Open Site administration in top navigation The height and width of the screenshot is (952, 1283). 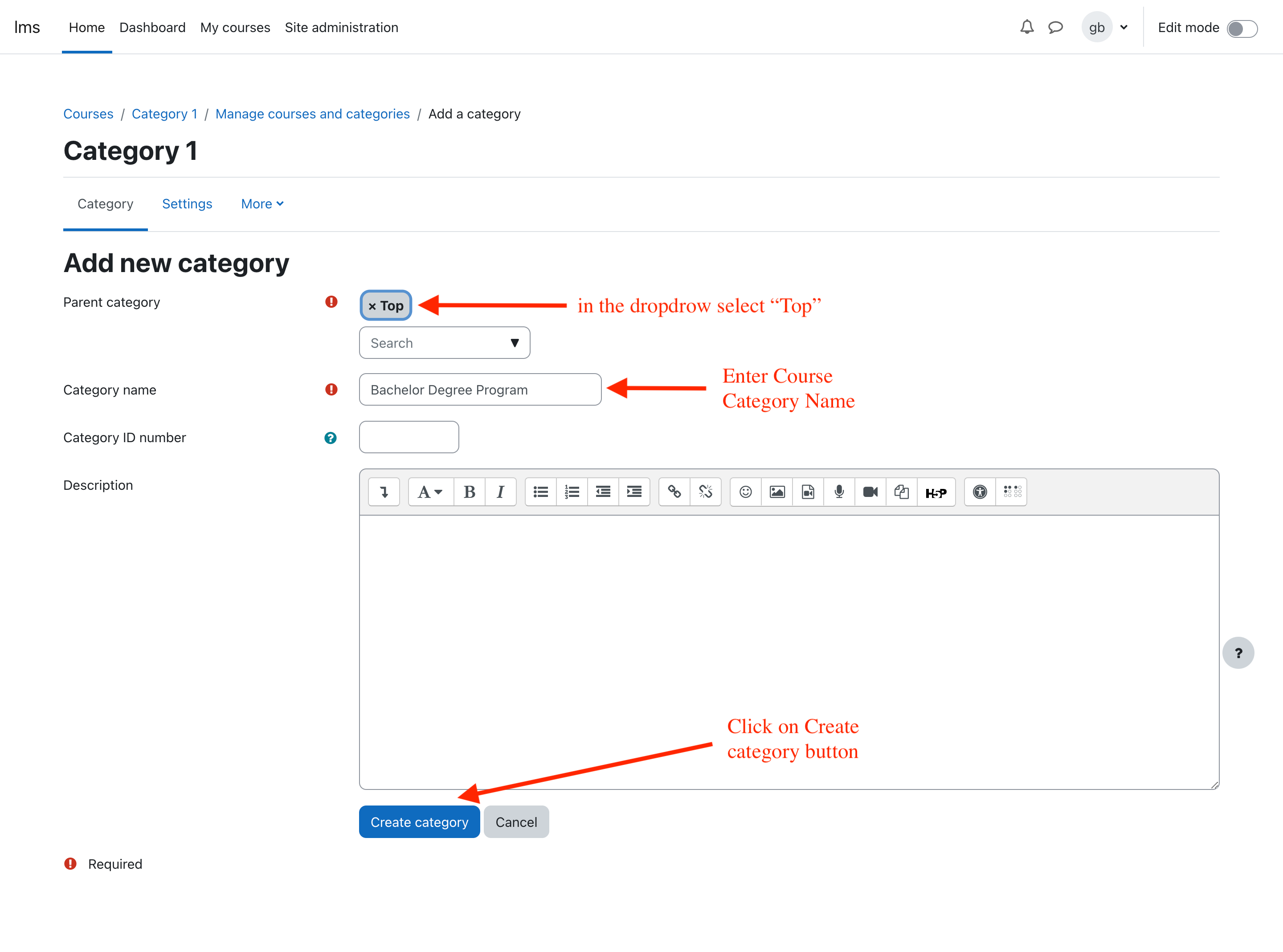click(341, 27)
